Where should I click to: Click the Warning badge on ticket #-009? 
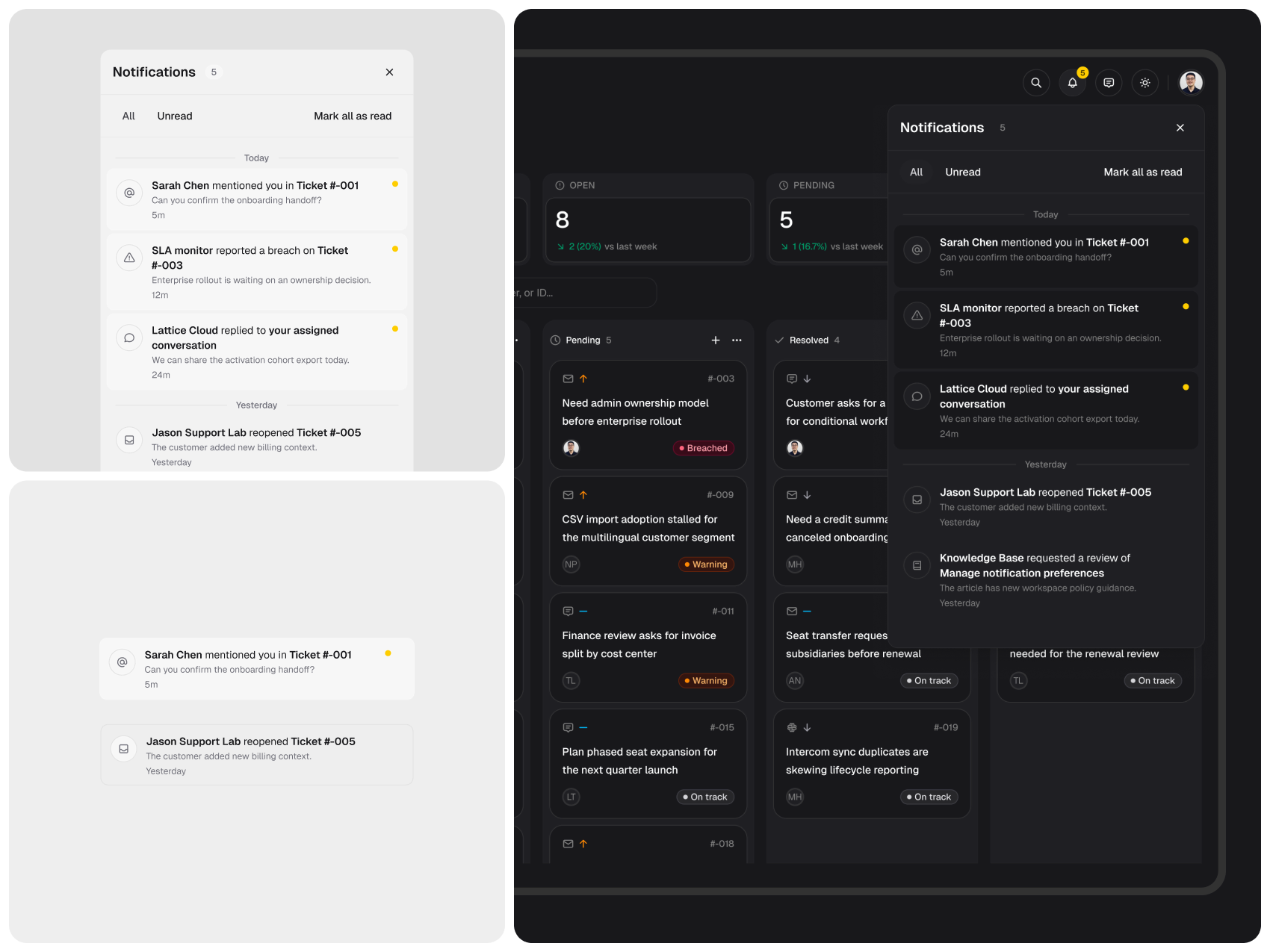(706, 564)
